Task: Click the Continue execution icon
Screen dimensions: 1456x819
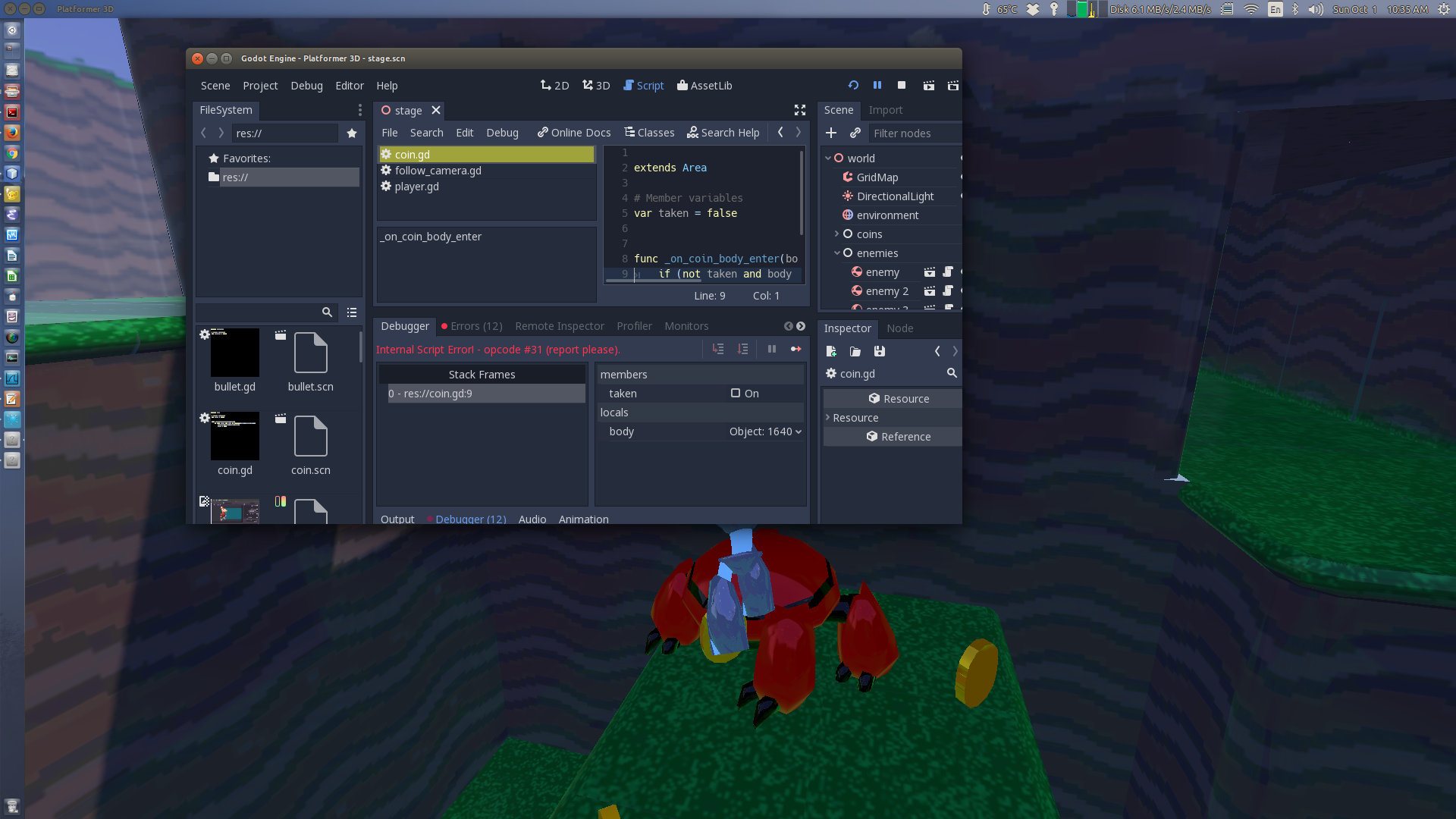Action: click(796, 349)
